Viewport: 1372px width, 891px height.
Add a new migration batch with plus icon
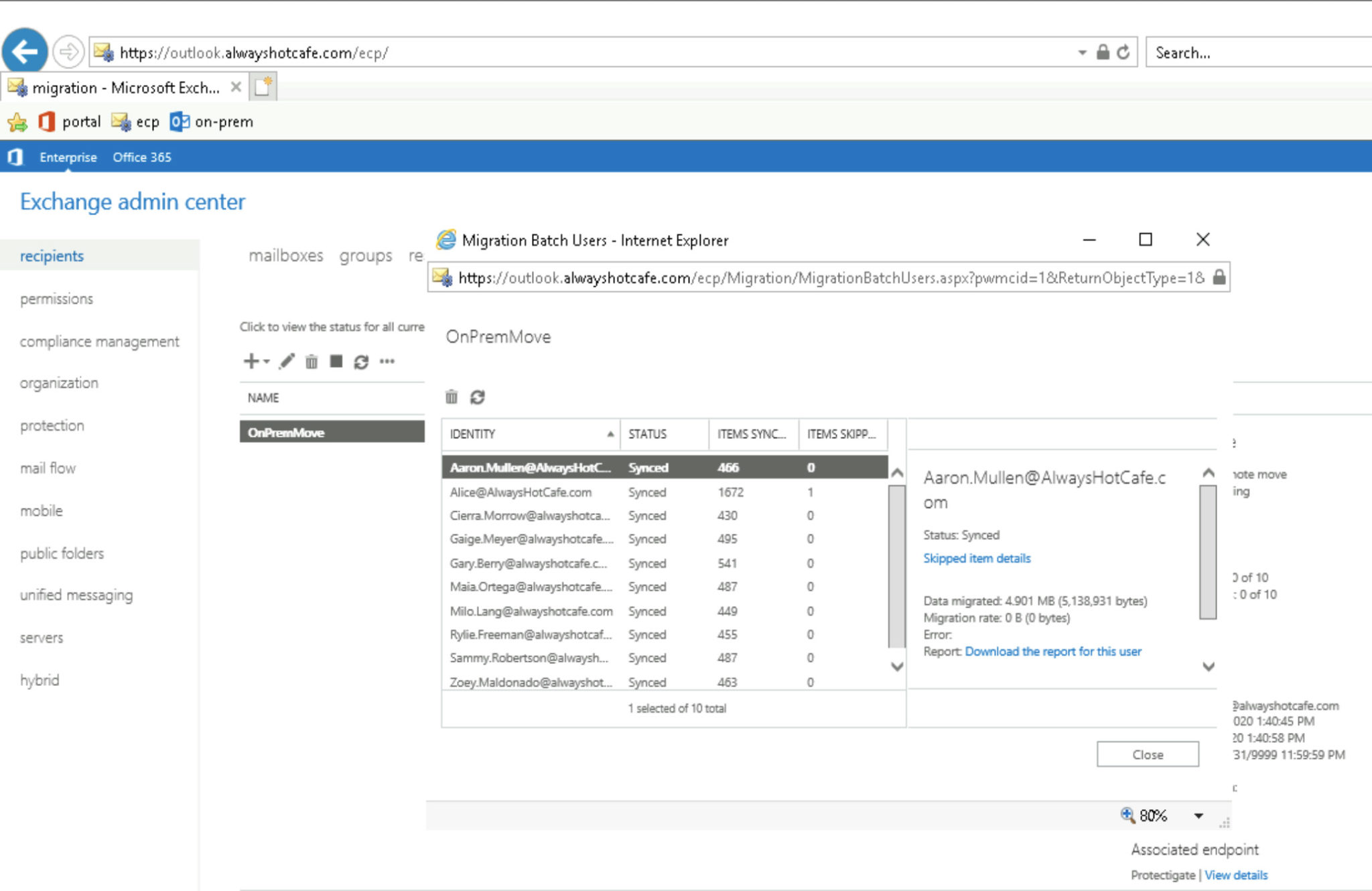click(251, 361)
